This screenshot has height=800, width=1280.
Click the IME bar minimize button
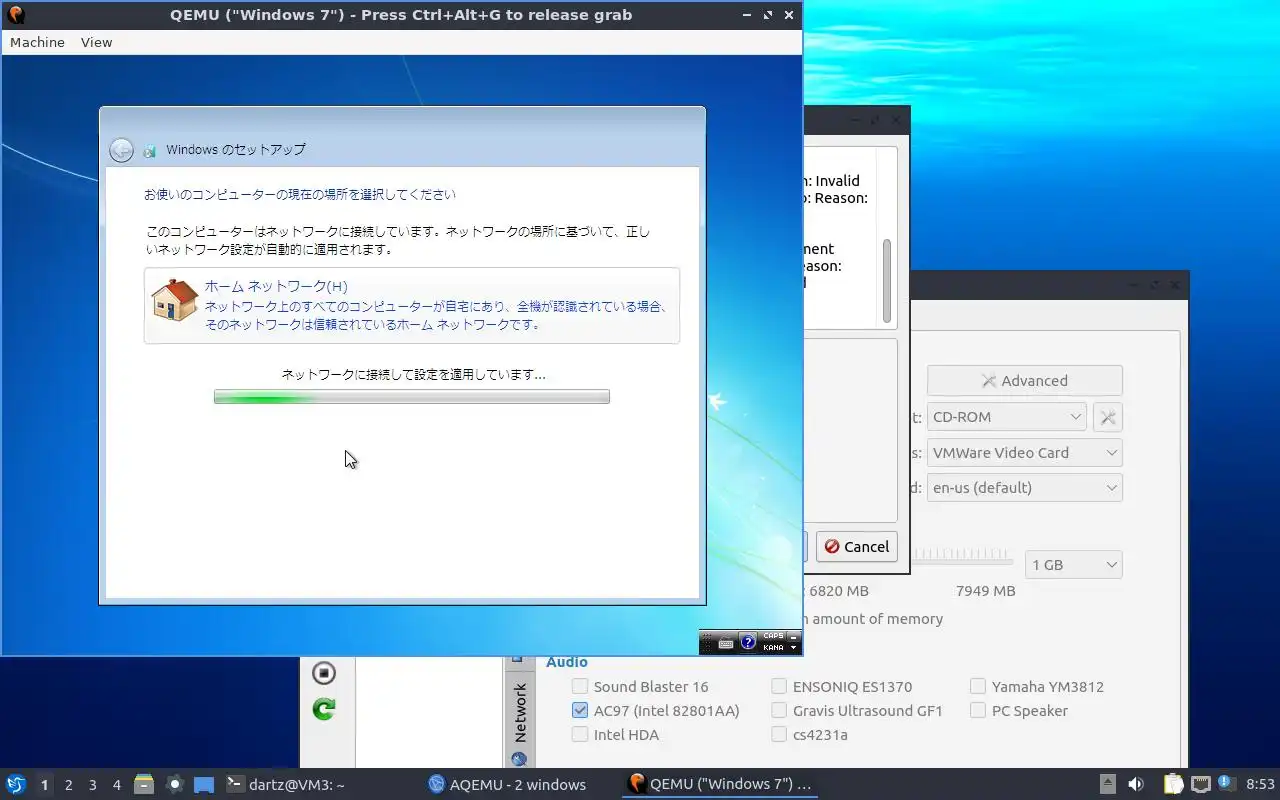tap(794, 636)
